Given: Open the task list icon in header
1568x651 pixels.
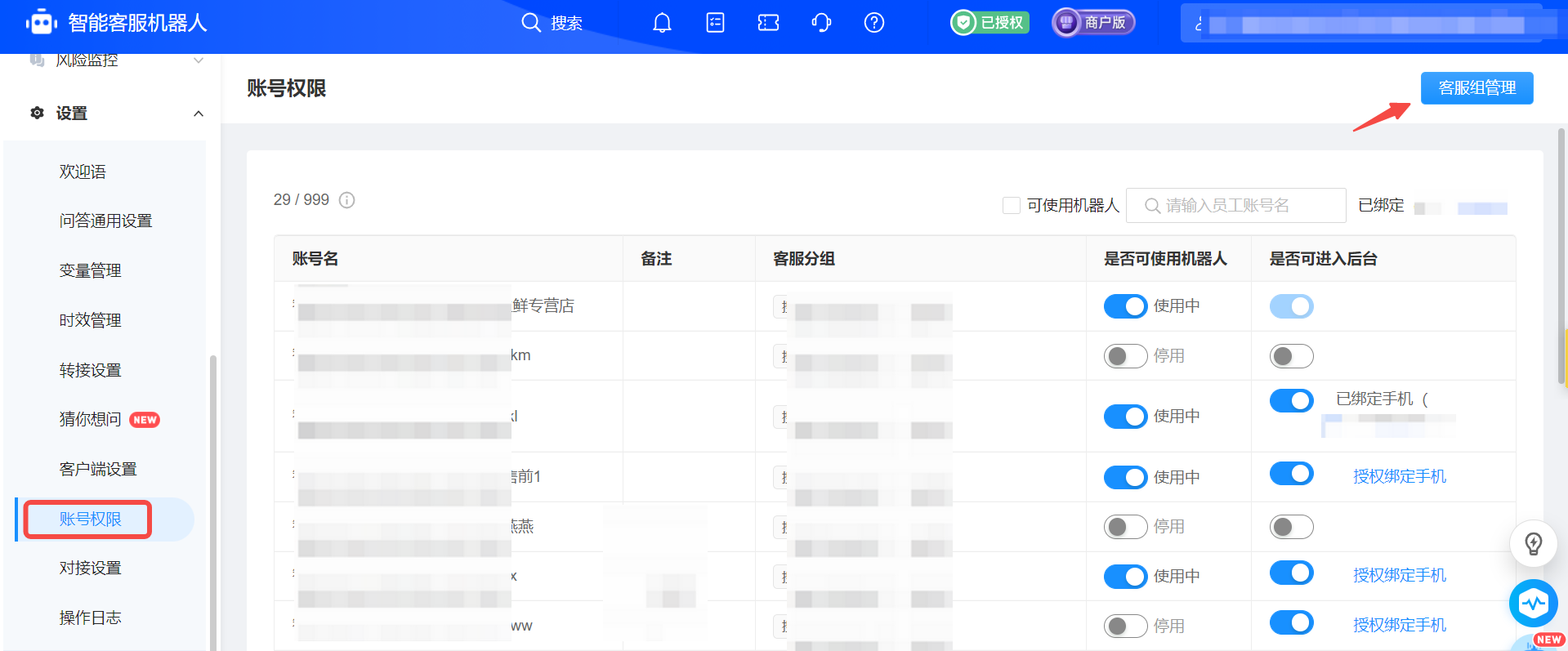Looking at the screenshot, I should [x=715, y=23].
